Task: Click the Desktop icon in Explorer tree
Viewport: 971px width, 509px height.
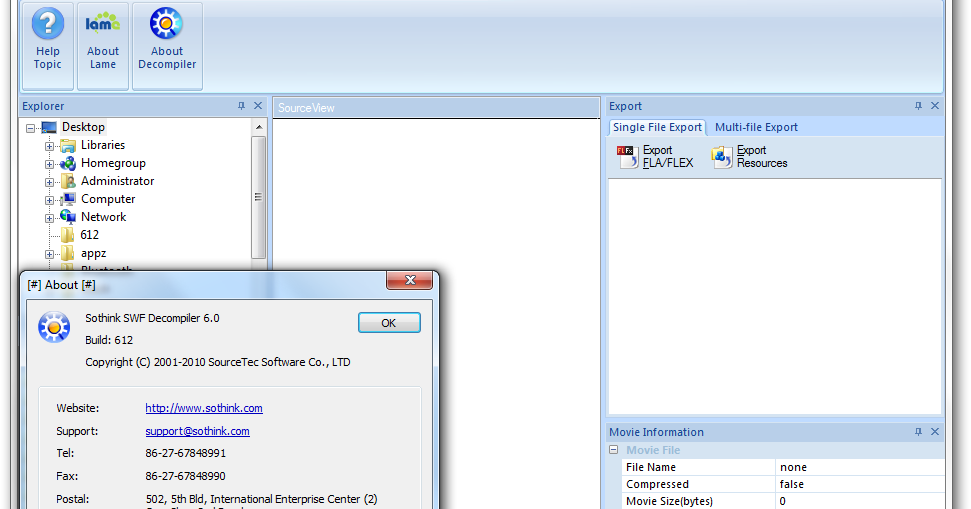Action: click(49, 128)
